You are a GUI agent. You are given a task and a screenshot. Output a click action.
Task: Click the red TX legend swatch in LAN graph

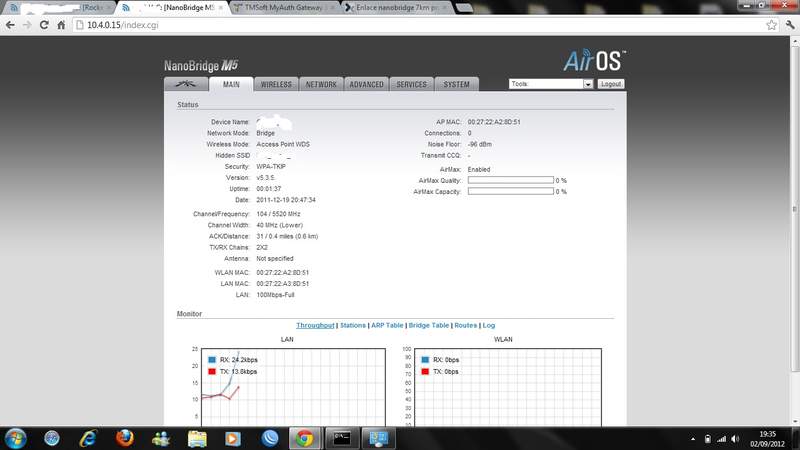(x=212, y=371)
